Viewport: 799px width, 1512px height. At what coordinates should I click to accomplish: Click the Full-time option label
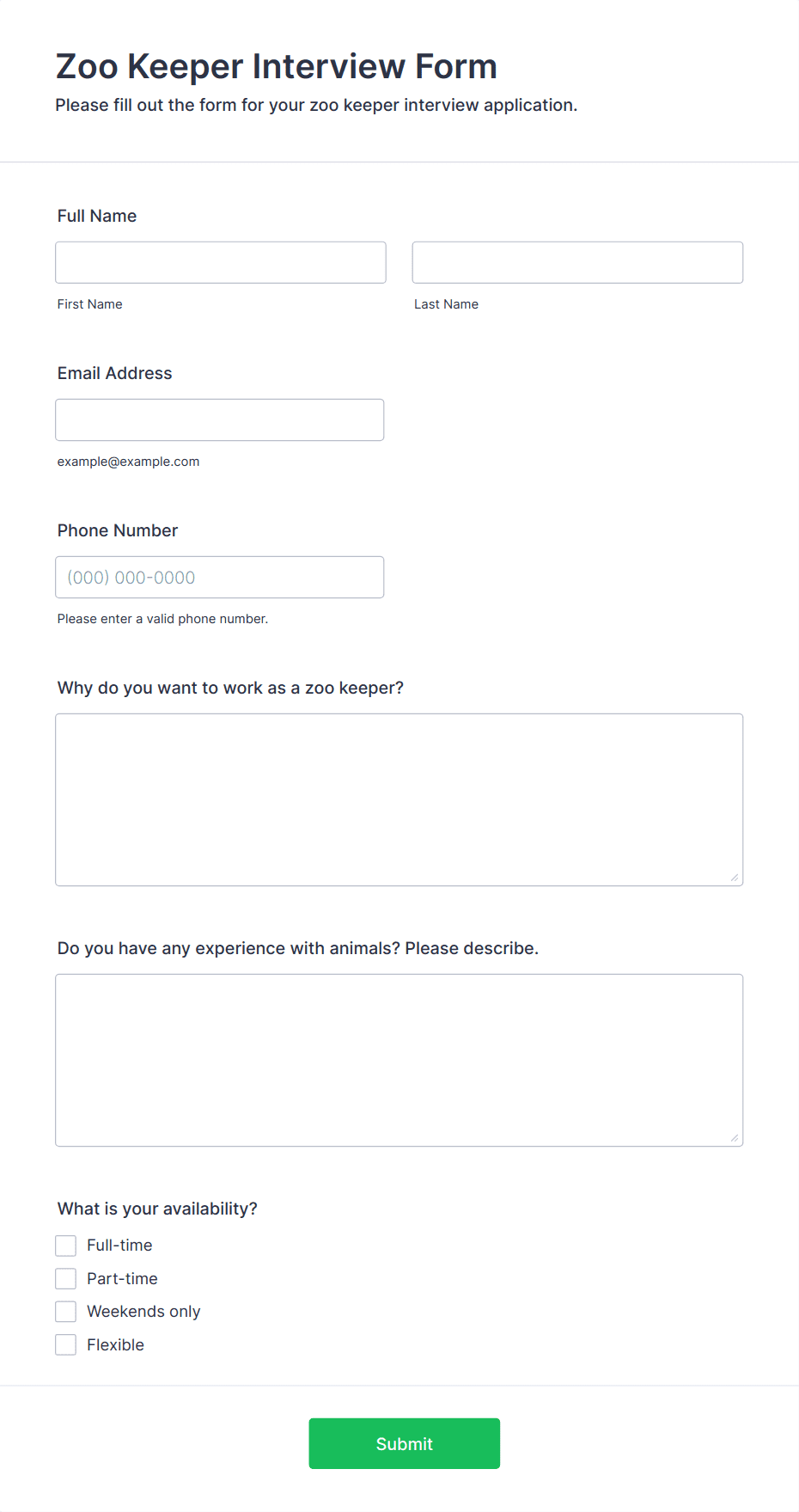pos(119,1246)
